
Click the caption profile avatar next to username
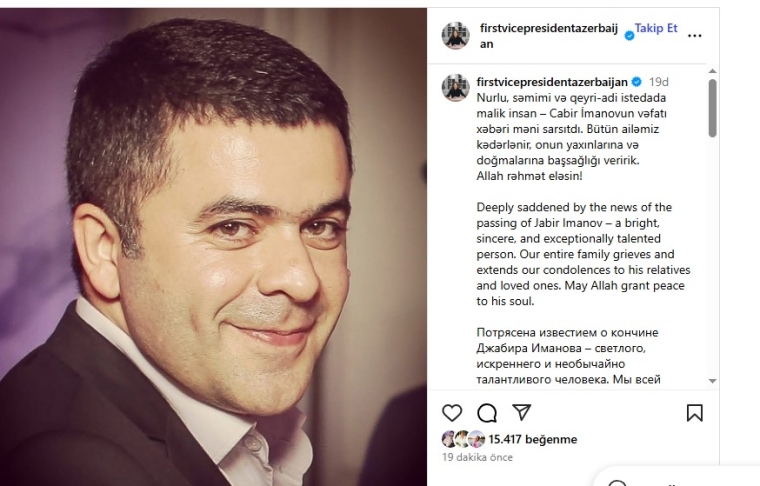[x=455, y=88]
